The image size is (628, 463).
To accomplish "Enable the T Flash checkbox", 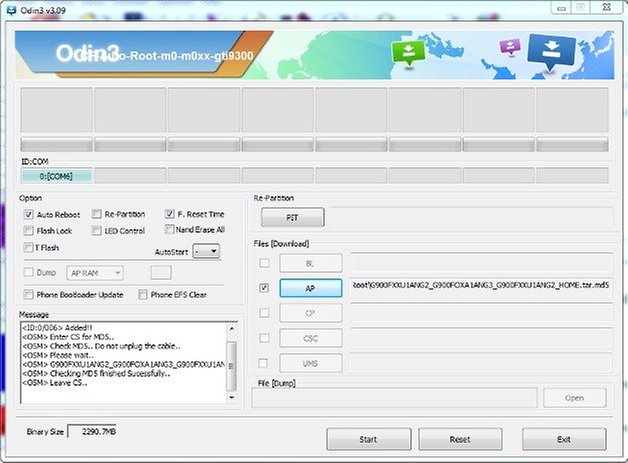I will [28, 248].
